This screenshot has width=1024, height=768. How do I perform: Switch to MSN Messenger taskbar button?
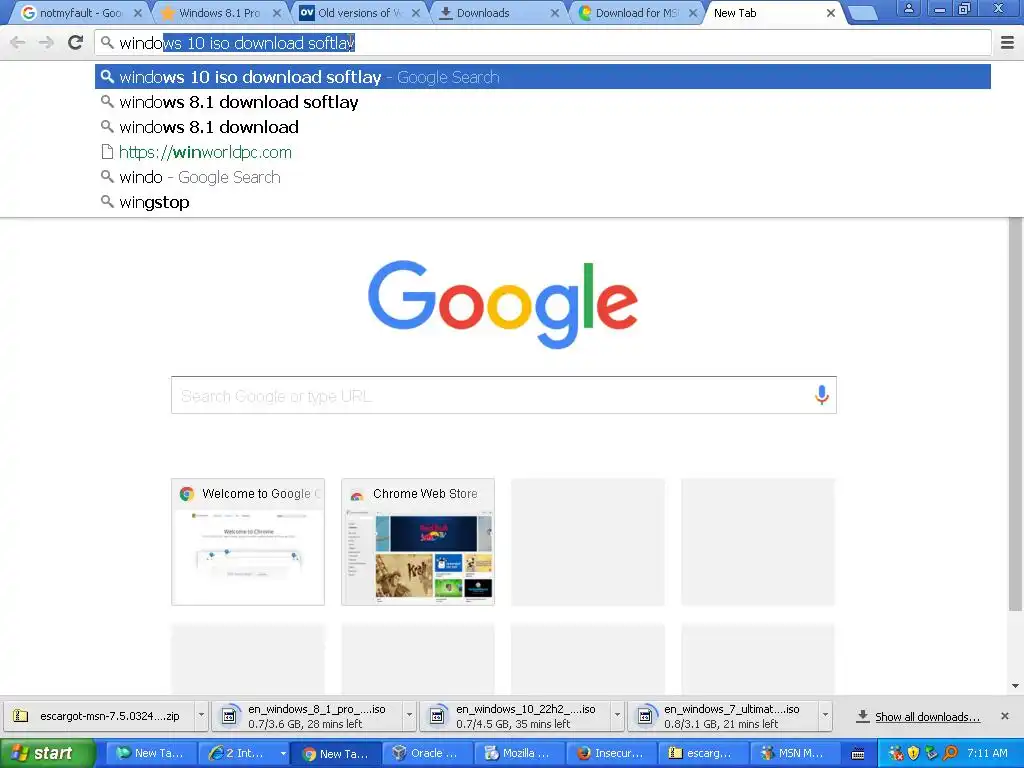click(x=797, y=754)
